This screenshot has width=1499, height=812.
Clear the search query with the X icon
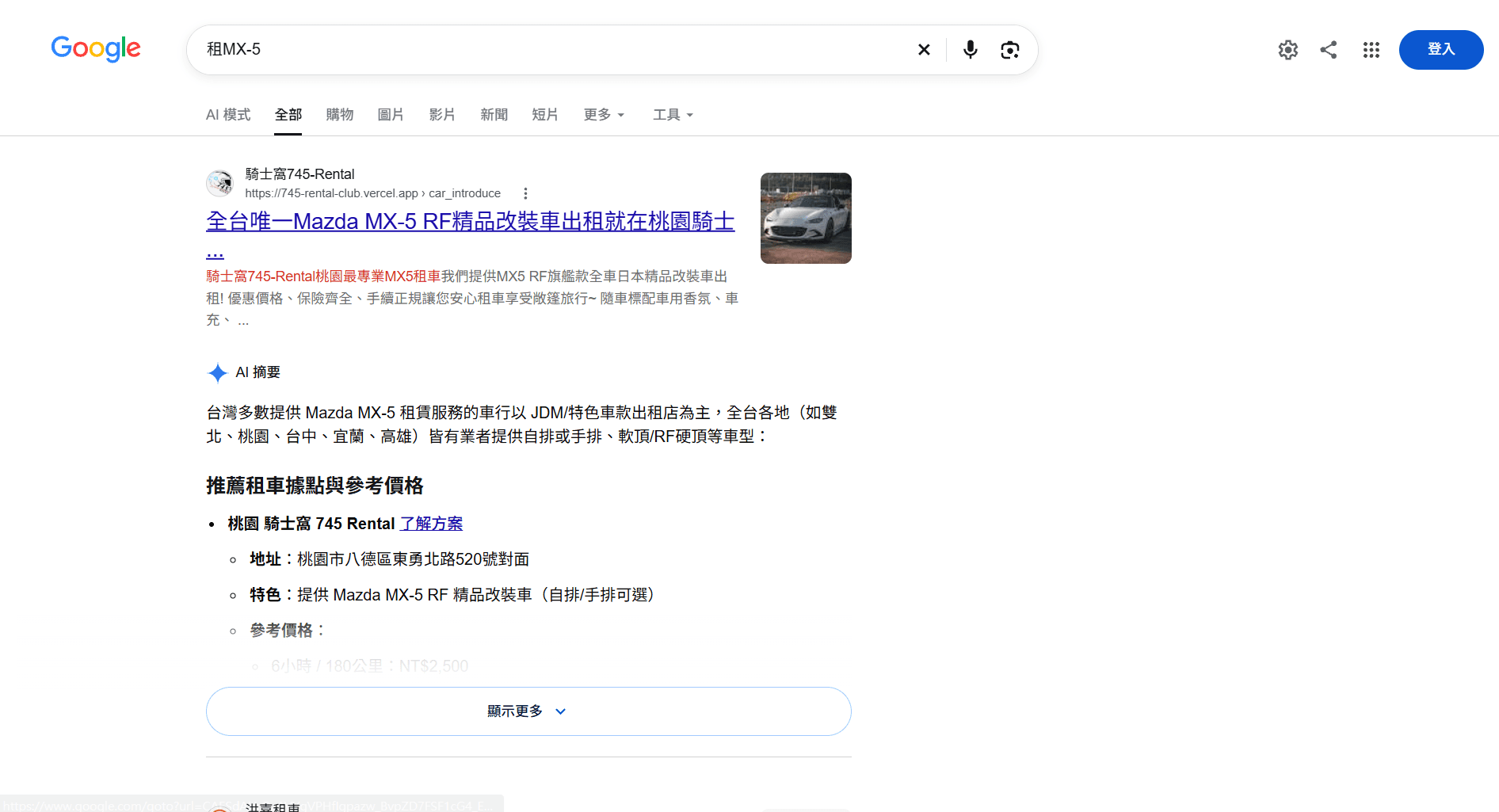pyautogui.click(x=924, y=50)
